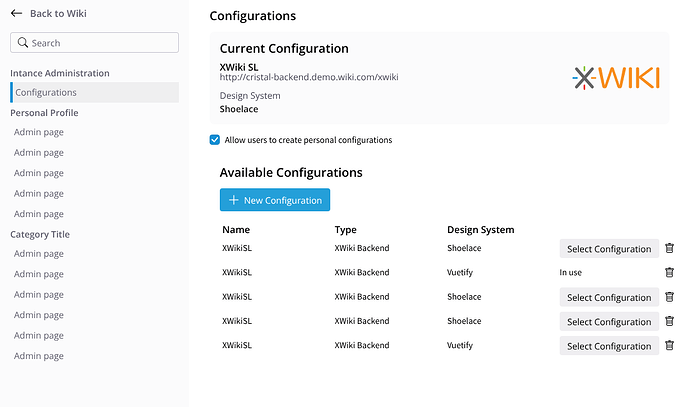Open last Admin page under Category Title
The image size is (690, 407).
tap(39, 356)
